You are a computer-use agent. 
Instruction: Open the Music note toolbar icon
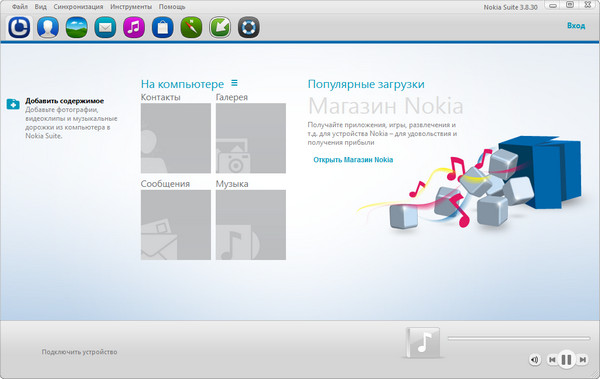tap(134, 28)
